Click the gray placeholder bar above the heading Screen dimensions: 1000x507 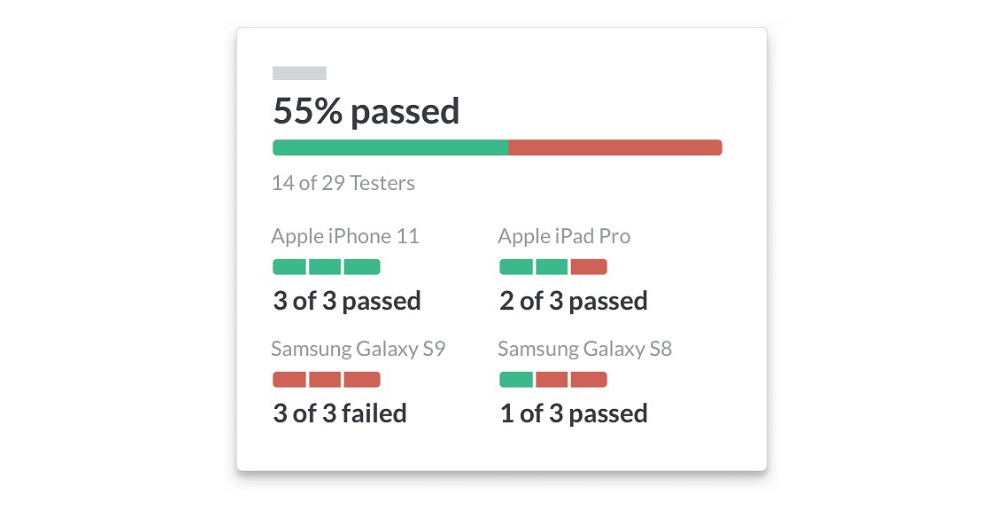point(299,73)
